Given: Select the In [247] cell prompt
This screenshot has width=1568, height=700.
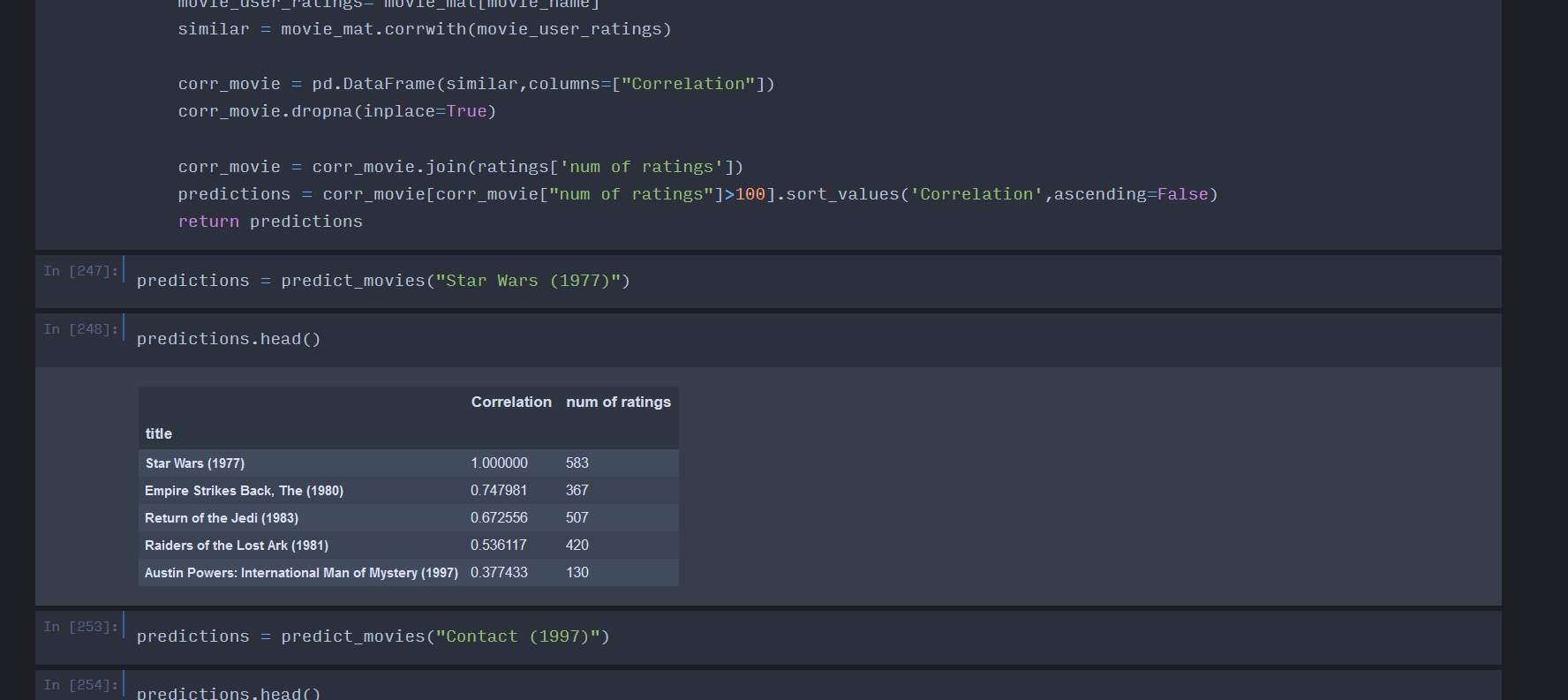Looking at the screenshot, I should coord(80,271).
